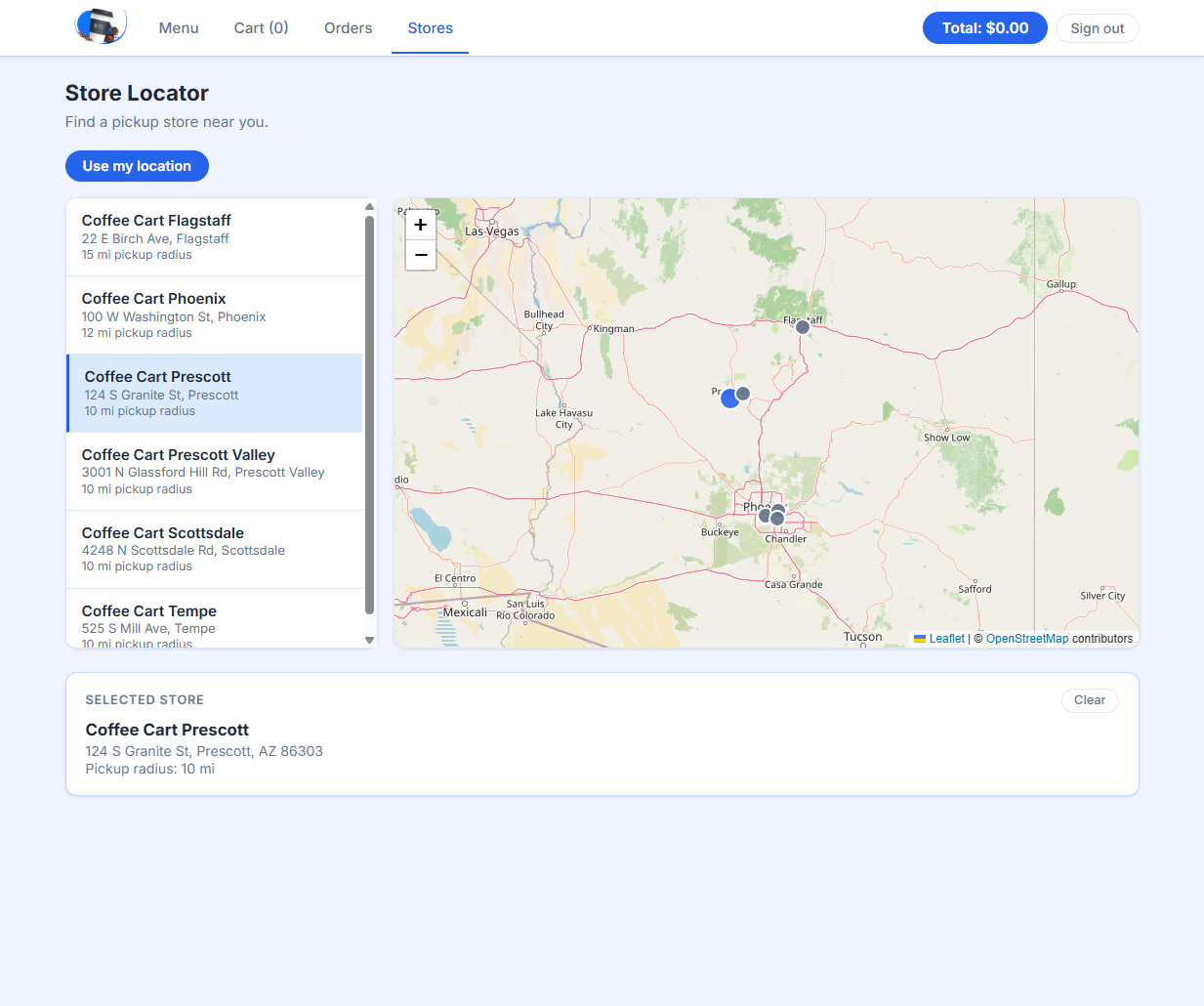Switch to the Menu tab
This screenshot has width=1204, height=1006.
[x=178, y=28]
